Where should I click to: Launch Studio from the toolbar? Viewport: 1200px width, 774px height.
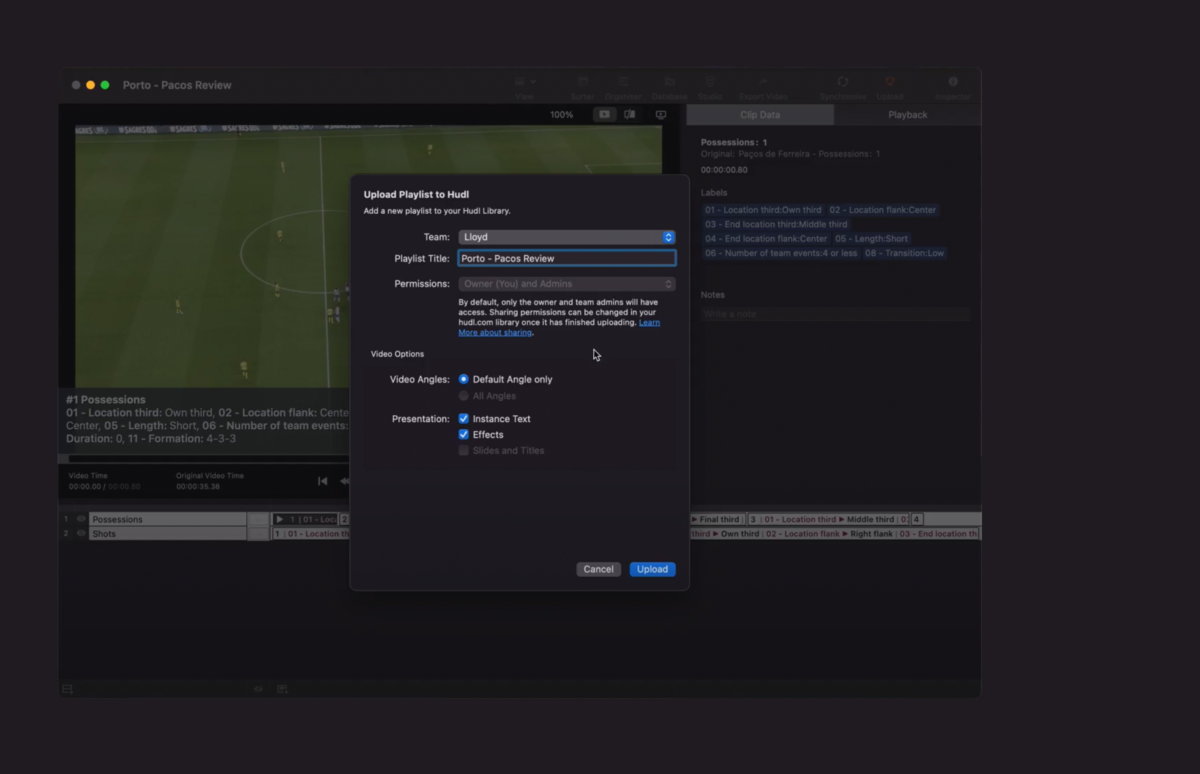point(710,85)
